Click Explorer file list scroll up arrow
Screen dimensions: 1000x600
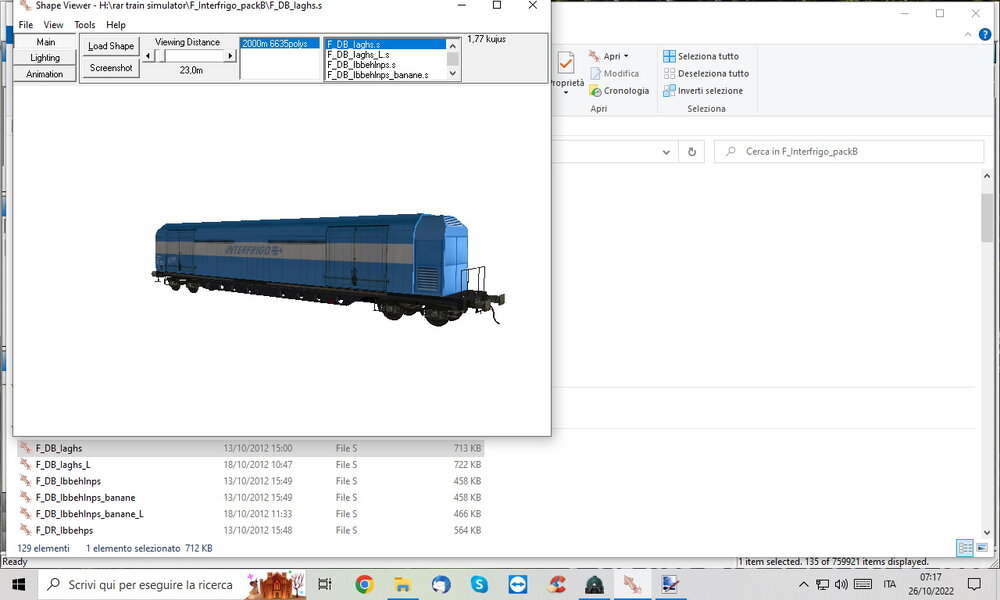[x=987, y=176]
